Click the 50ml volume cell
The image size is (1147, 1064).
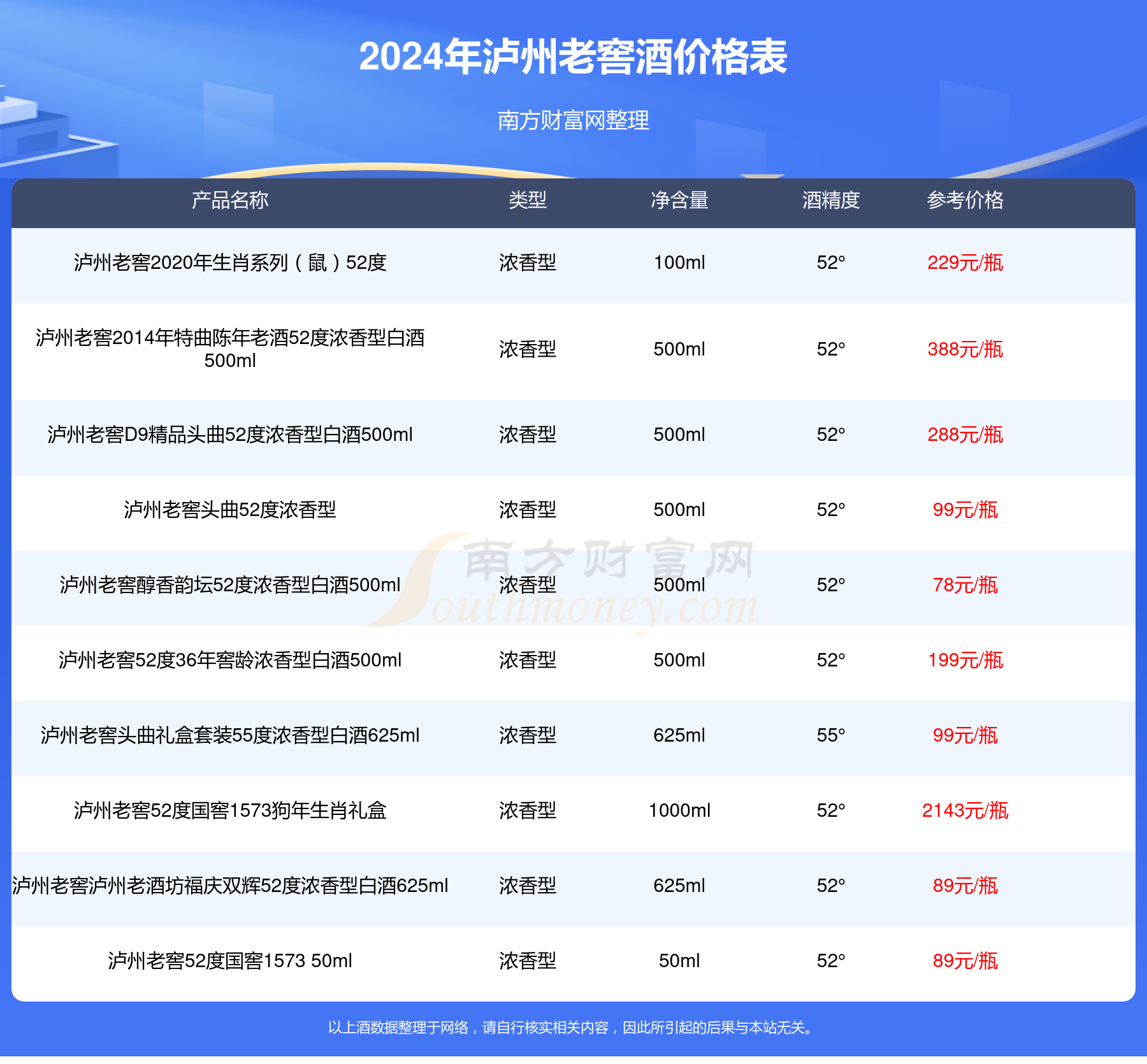tap(679, 961)
